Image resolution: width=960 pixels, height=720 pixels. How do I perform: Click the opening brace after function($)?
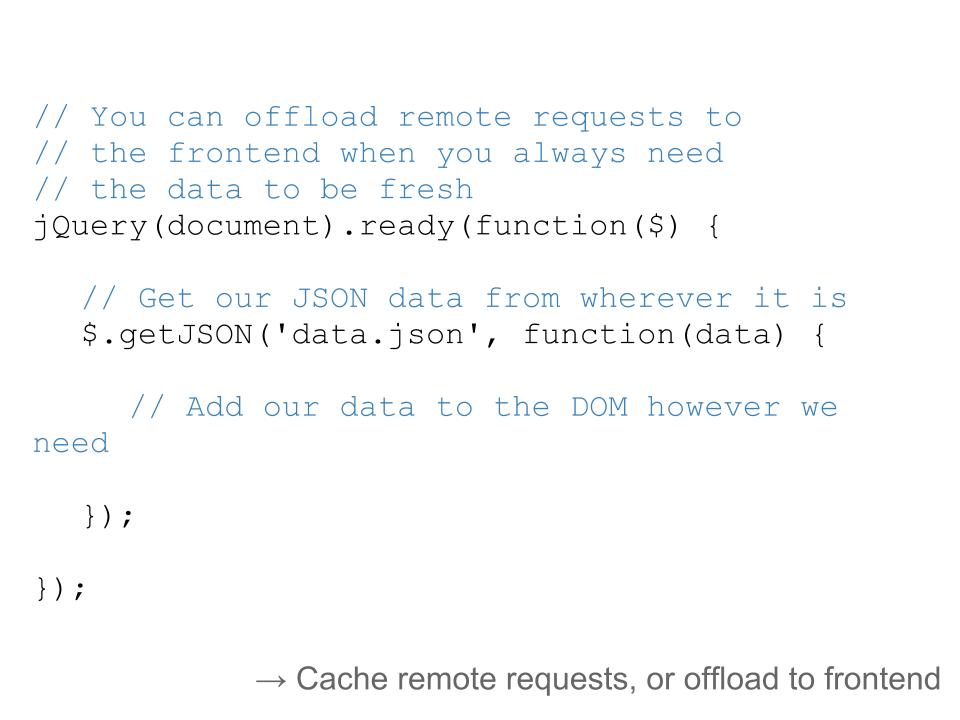[713, 227]
